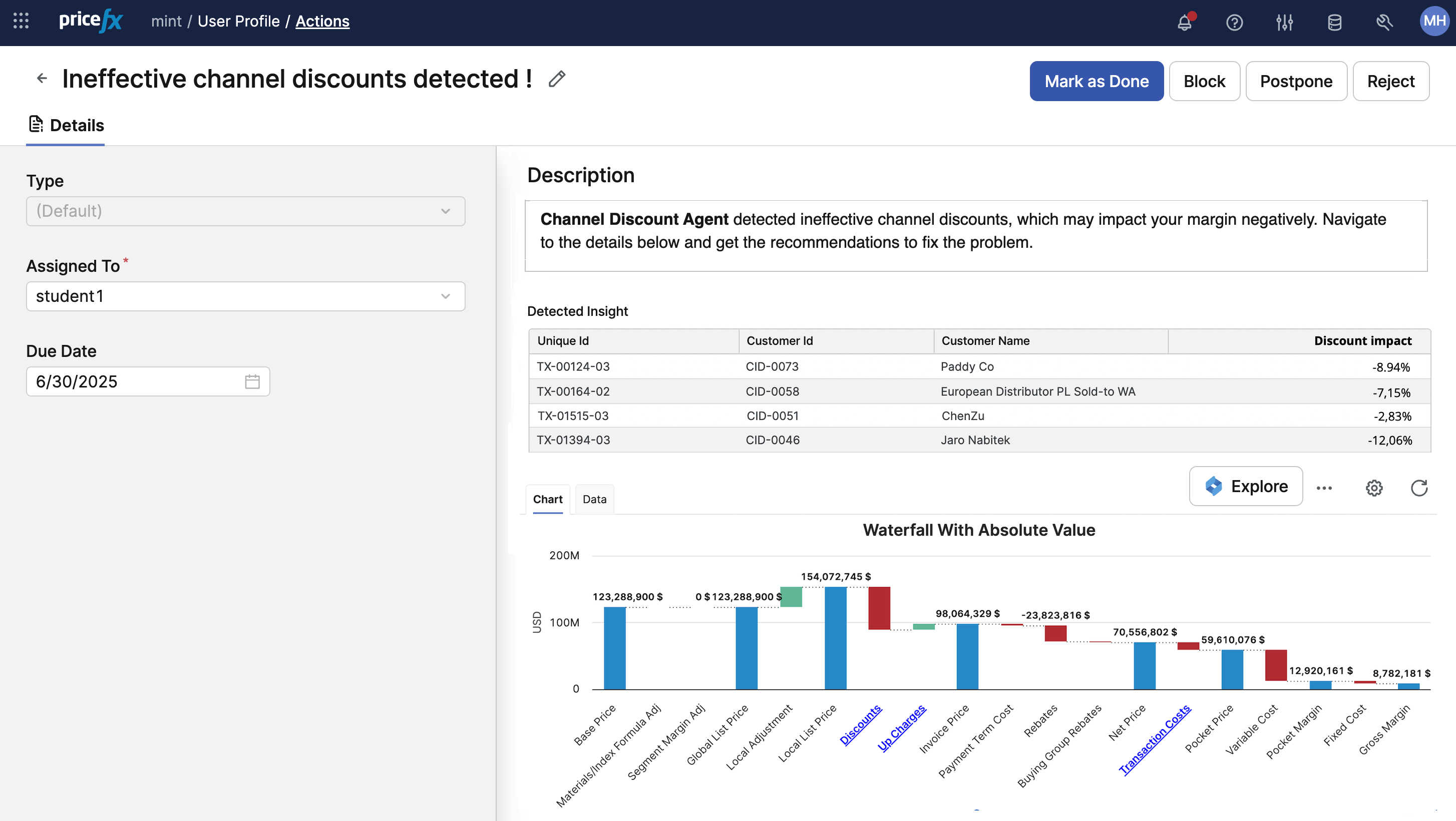Click the wrench tools icon
Viewport: 1456px width, 821px height.
1384,23
